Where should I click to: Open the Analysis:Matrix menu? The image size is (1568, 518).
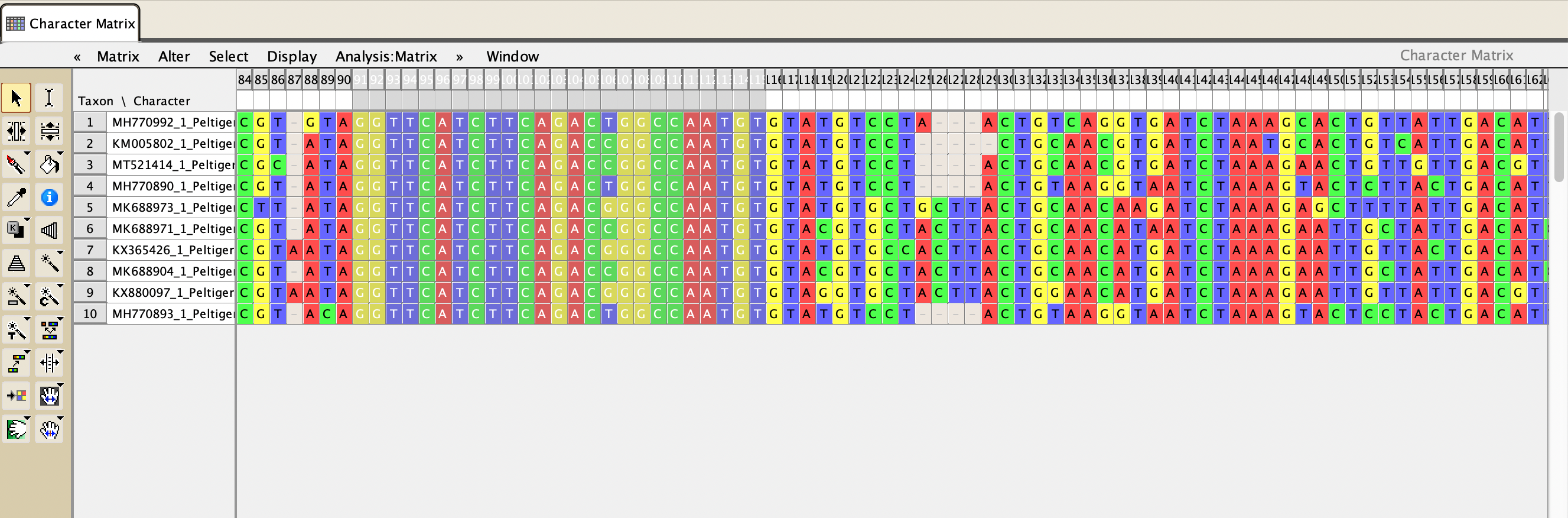pyautogui.click(x=386, y=57)
